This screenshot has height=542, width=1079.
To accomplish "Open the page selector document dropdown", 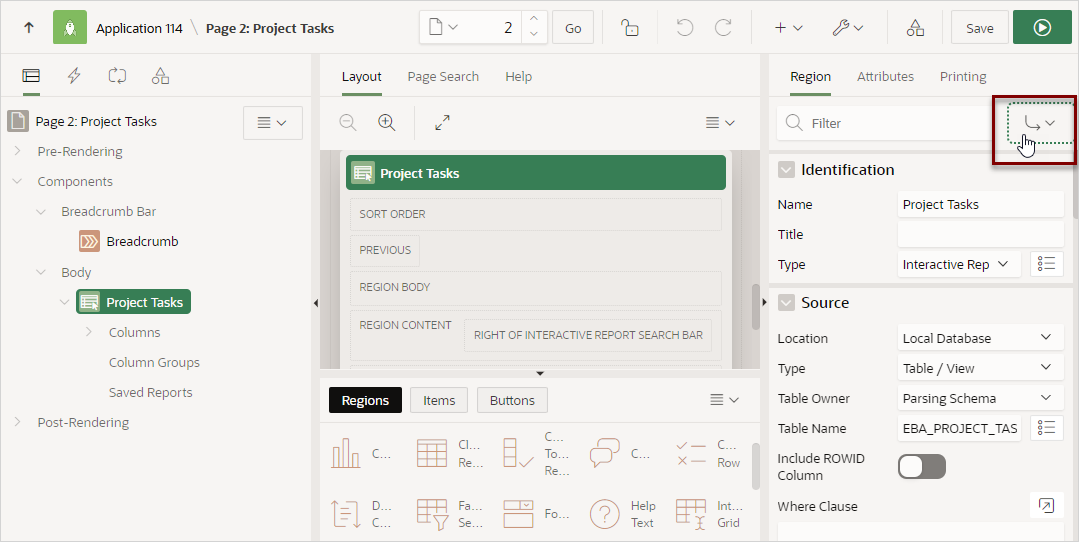I will point(443,28).
